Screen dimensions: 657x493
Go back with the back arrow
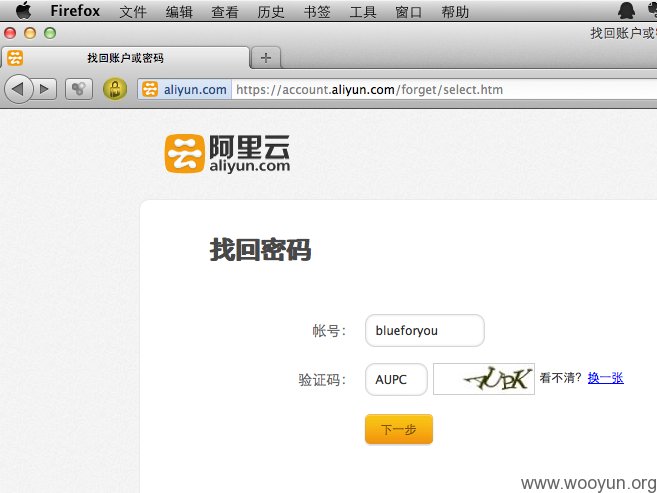[18, 89]
